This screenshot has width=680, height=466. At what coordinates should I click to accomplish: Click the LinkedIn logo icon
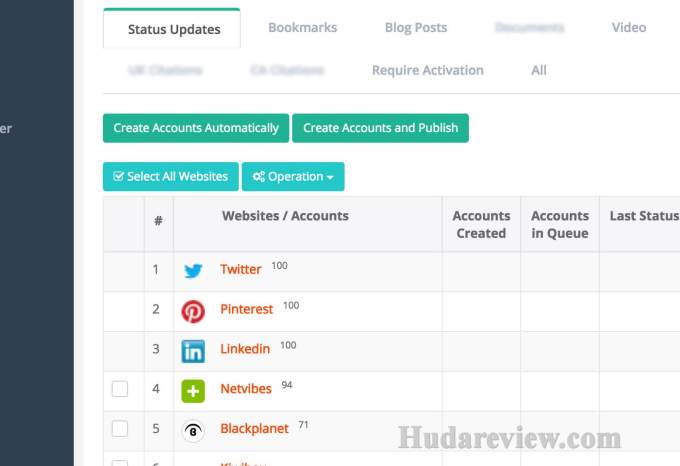(x=193, y=351)
